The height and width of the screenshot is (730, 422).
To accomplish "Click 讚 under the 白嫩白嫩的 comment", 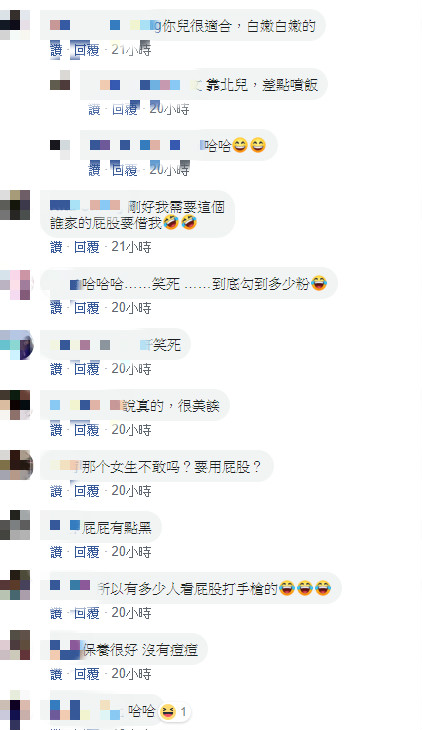I will 56,50.
